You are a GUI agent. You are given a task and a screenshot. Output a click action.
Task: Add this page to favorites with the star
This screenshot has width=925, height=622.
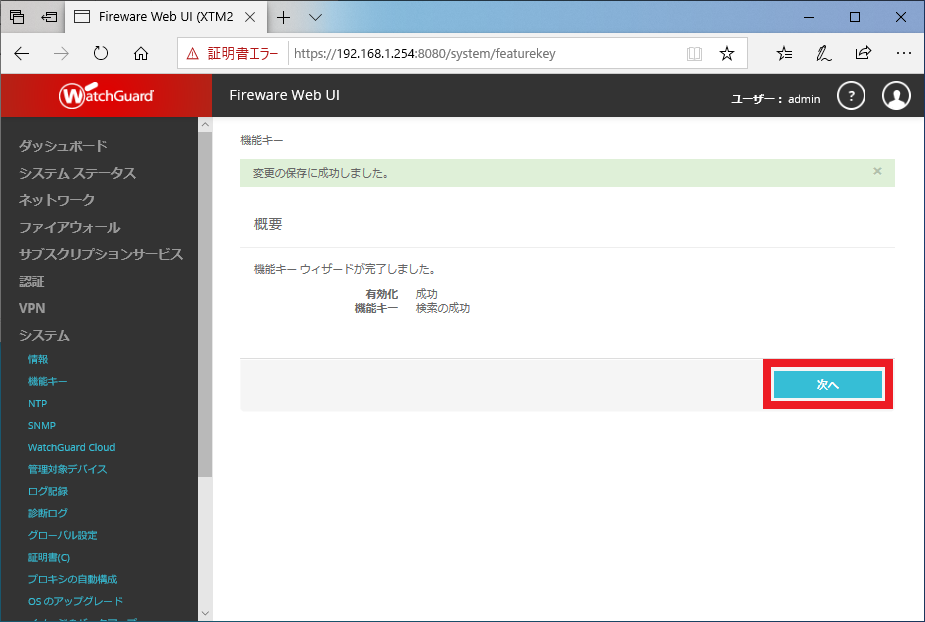tap(727, 54)
